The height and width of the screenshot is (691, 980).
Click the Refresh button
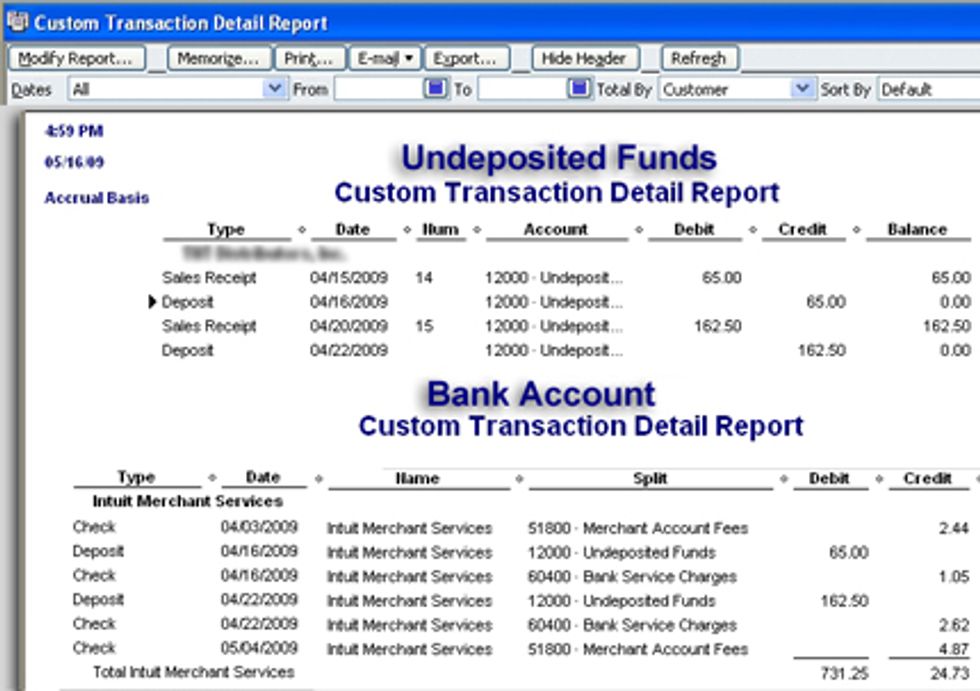(x=699, y=58)
